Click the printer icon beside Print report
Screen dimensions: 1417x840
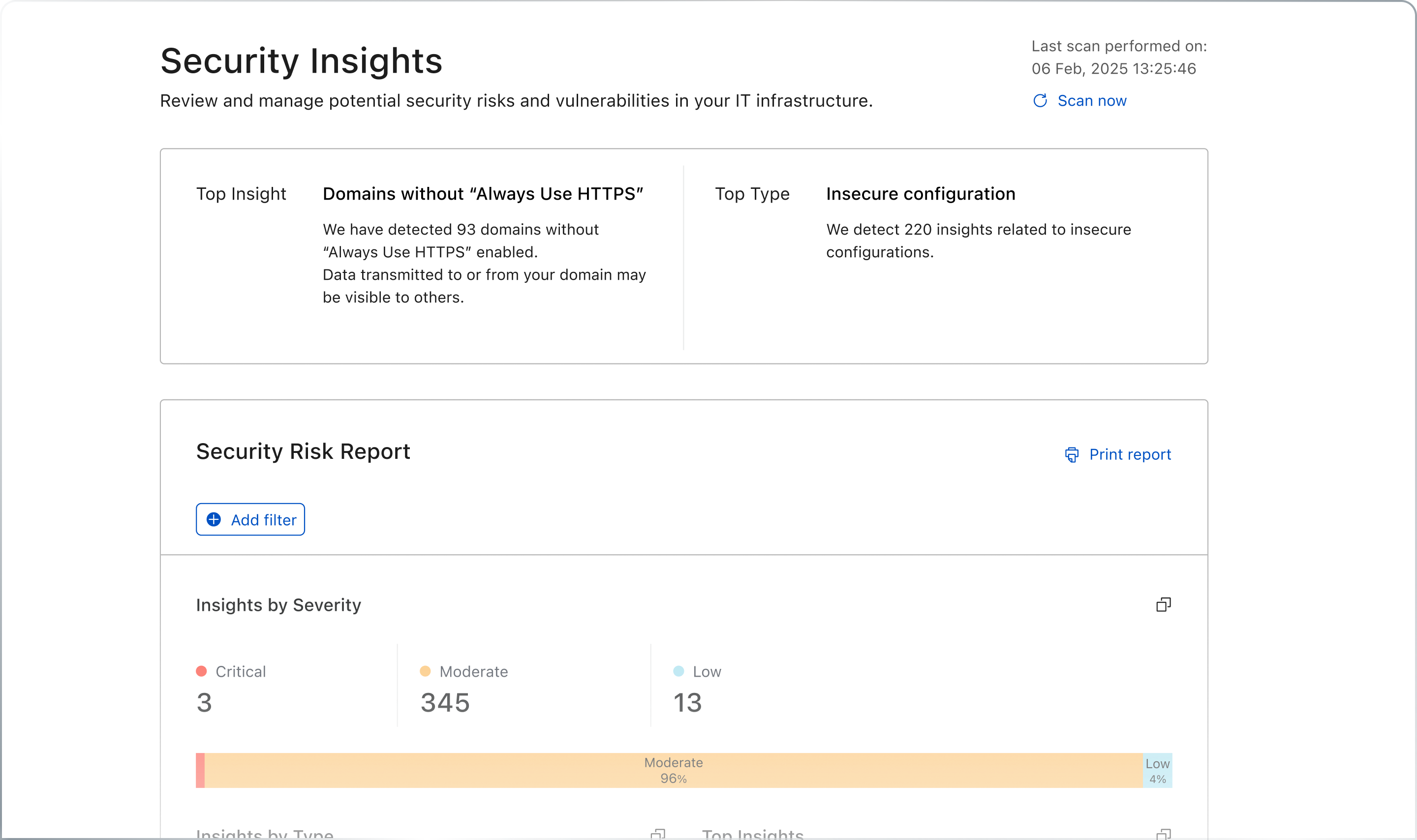click(x=1072, y=454)
